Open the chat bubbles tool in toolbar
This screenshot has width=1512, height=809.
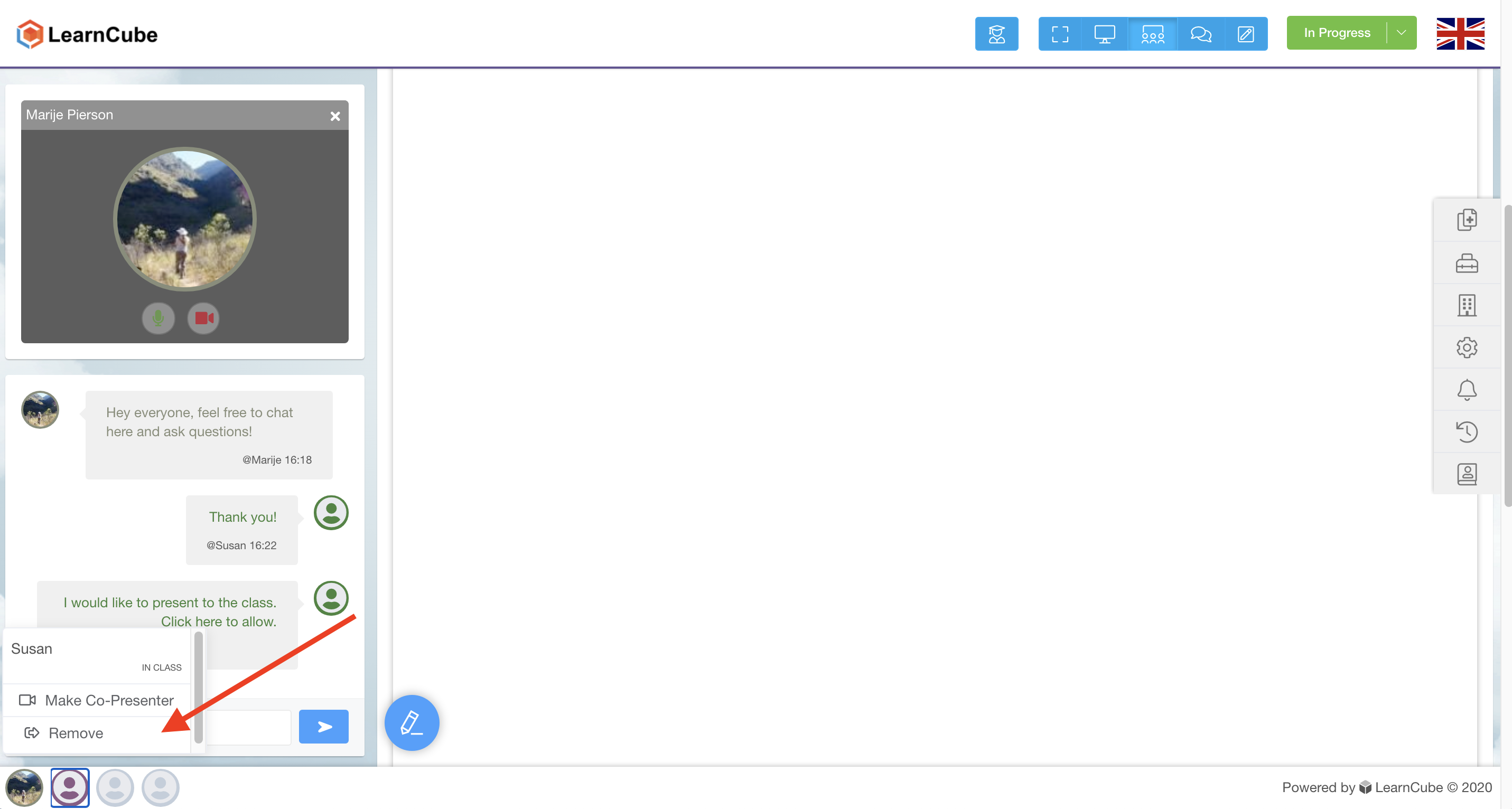tap(1200, 33)
